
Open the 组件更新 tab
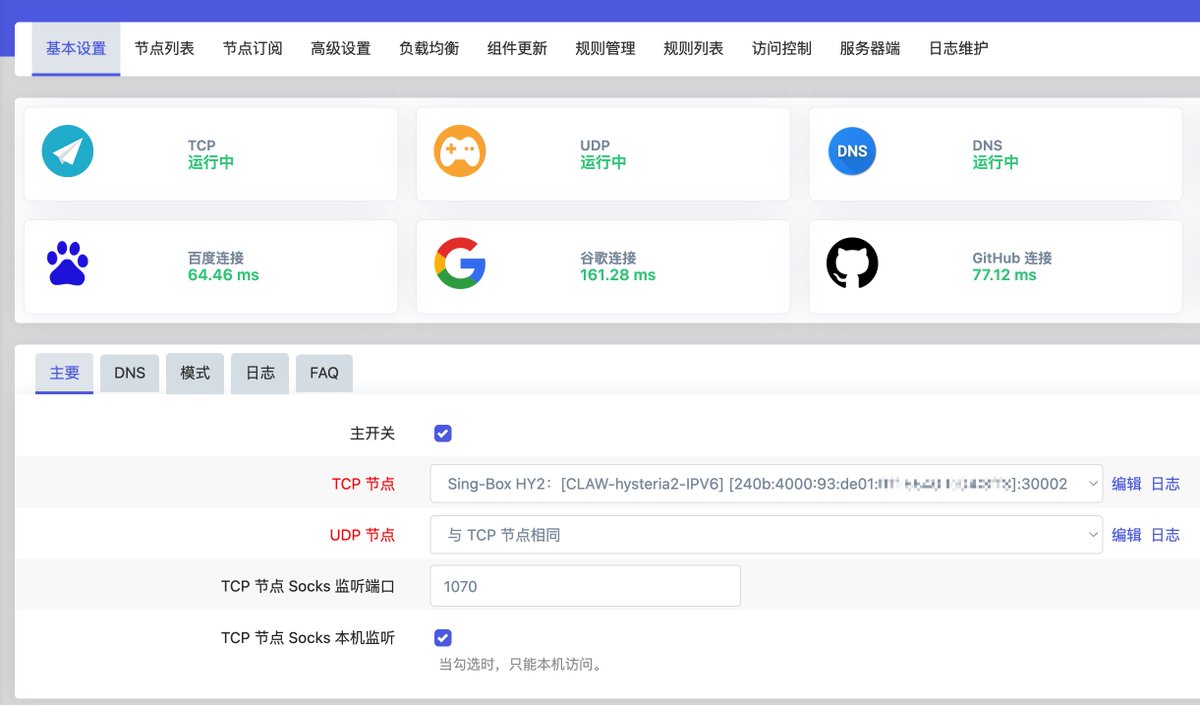coord(517,48)
